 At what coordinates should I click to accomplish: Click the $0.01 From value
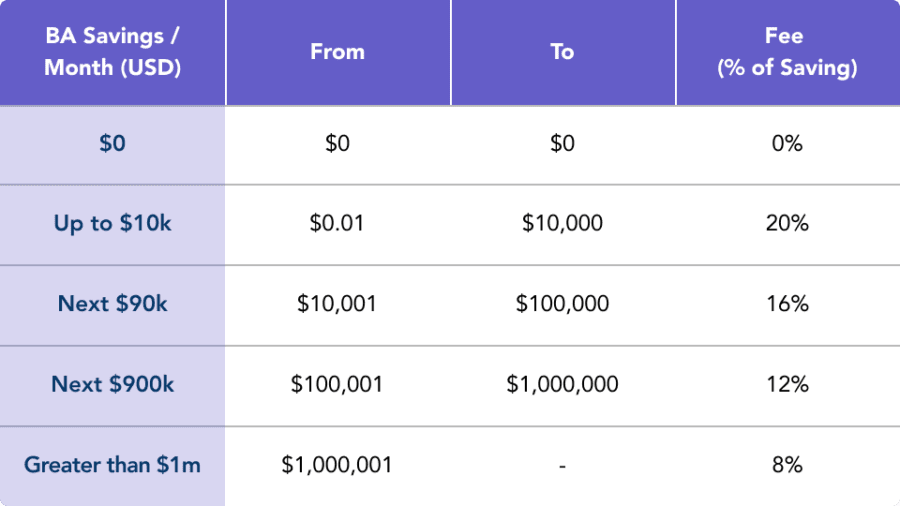[x=337, y=223]
